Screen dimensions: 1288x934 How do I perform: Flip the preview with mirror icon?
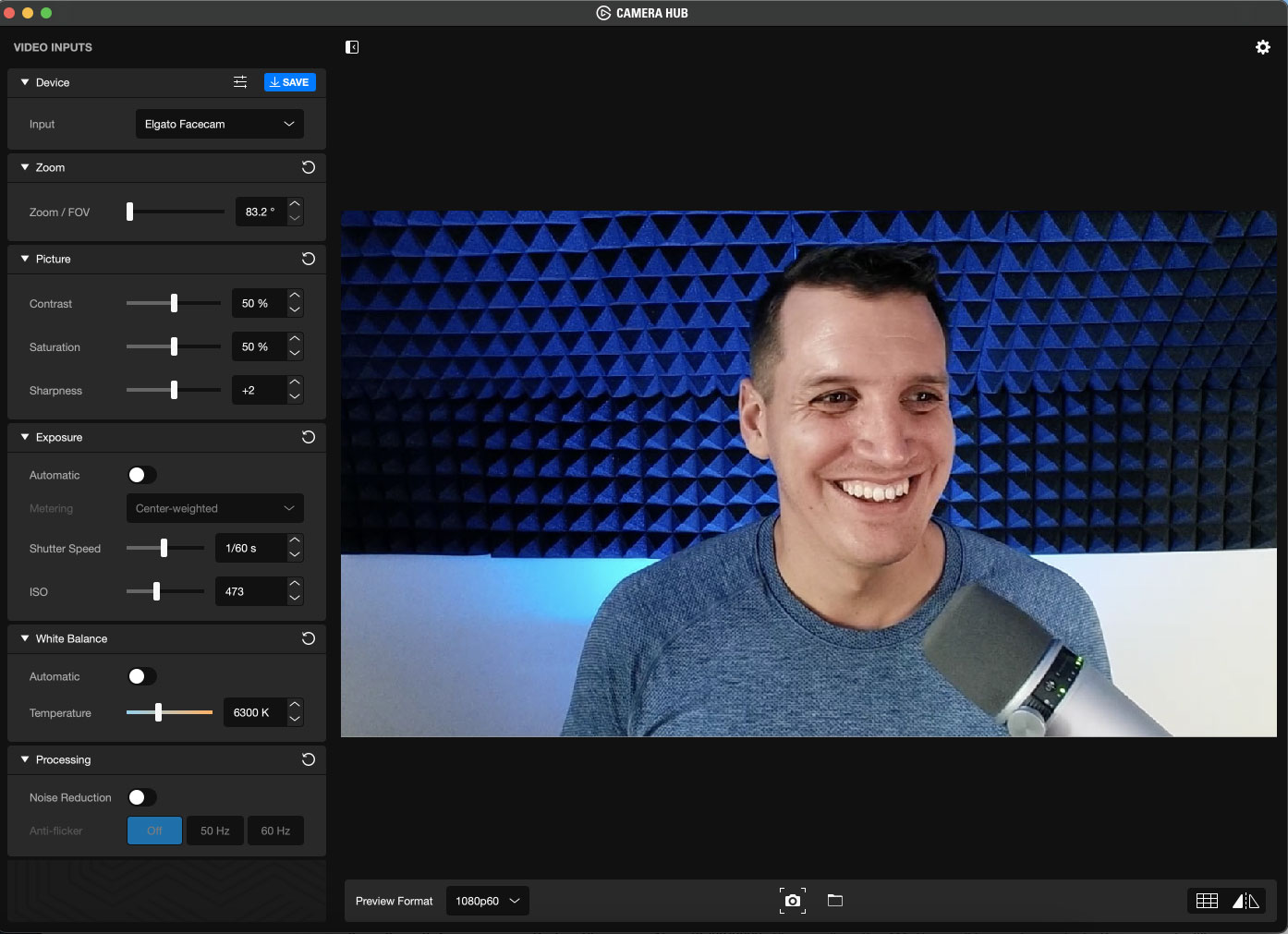point(1245,901)
